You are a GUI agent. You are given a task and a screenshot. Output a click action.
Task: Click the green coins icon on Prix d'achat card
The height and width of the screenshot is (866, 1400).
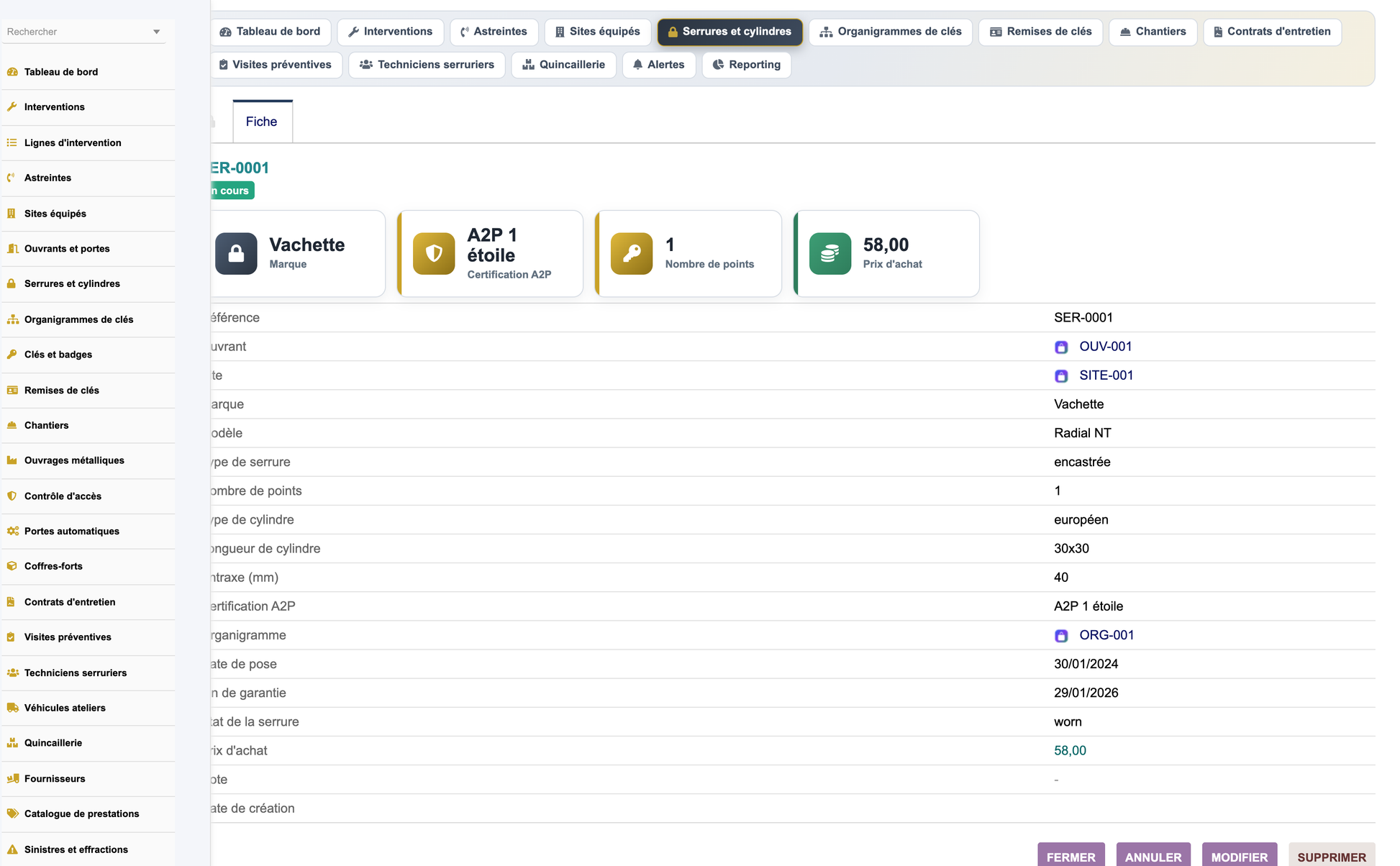pos(830,253)
